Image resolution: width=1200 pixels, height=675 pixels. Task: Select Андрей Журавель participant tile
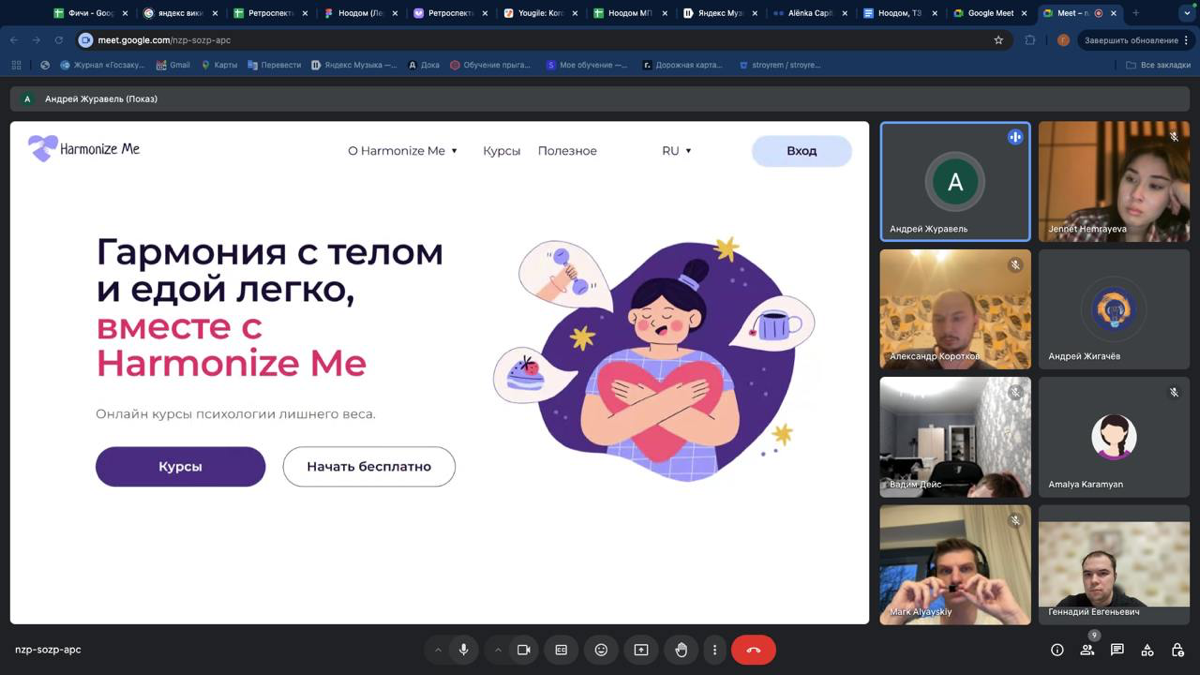955,182
